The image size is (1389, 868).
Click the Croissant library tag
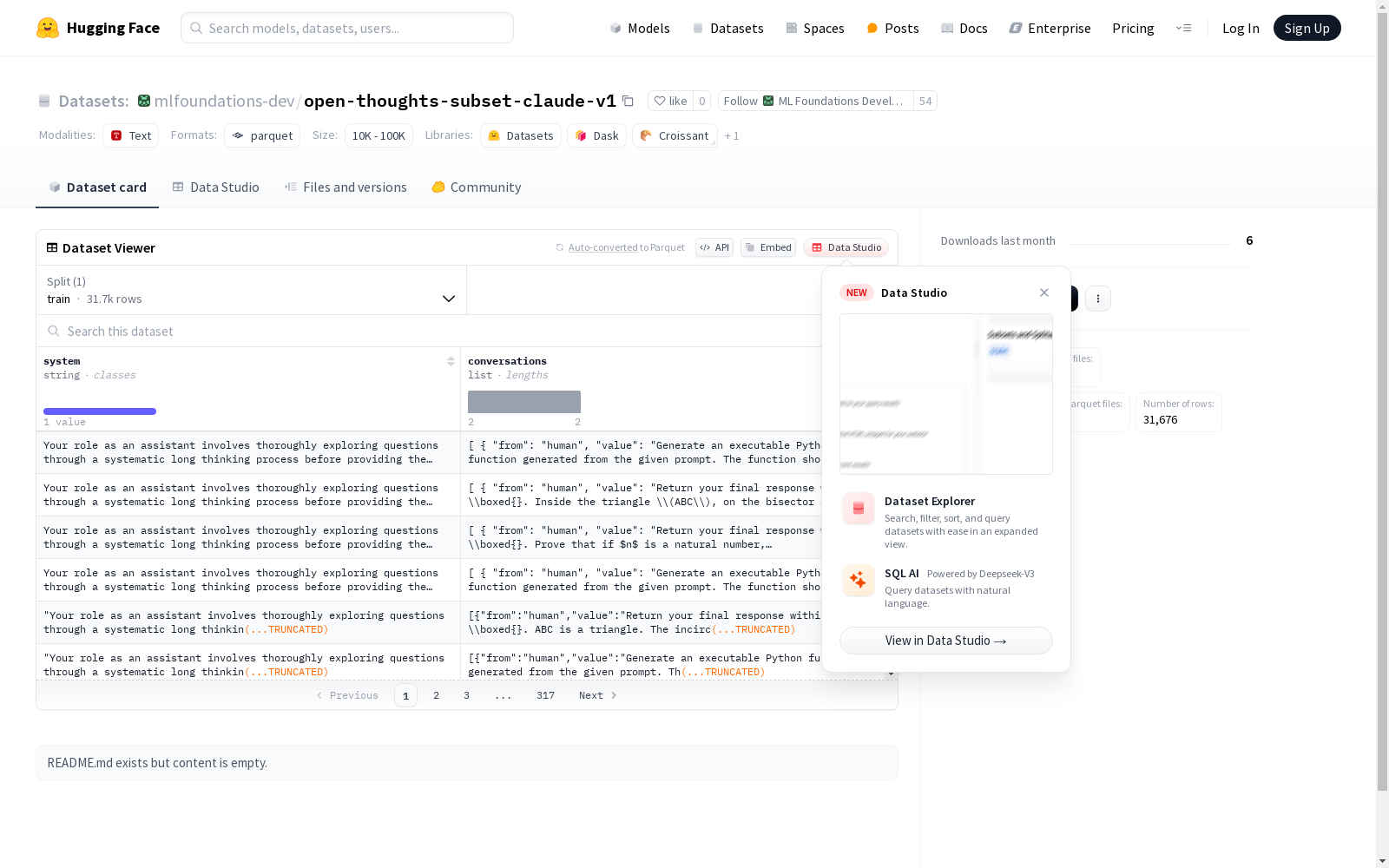675,135
